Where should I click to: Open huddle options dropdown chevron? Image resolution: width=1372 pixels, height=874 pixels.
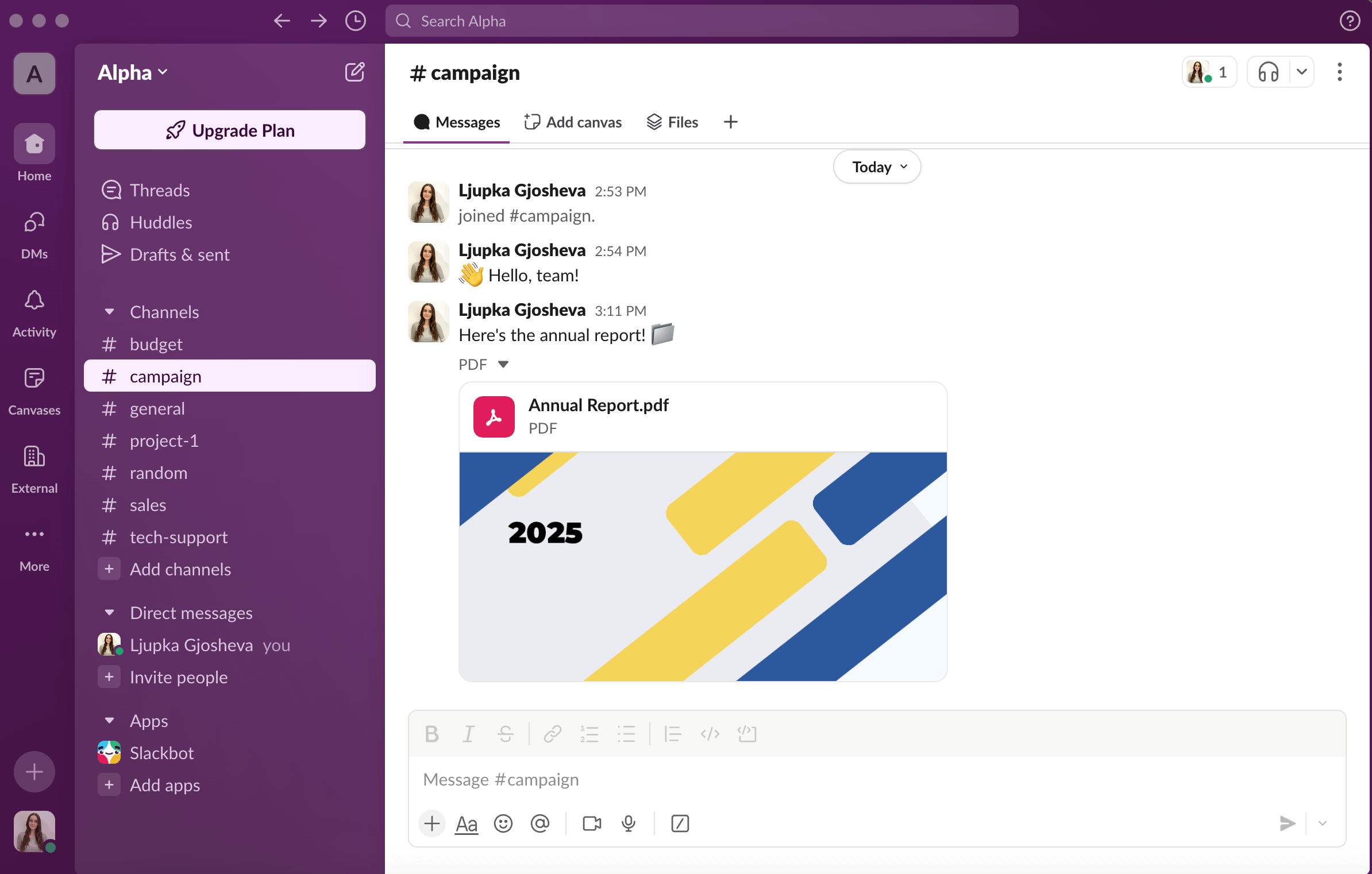point(1302,72)
